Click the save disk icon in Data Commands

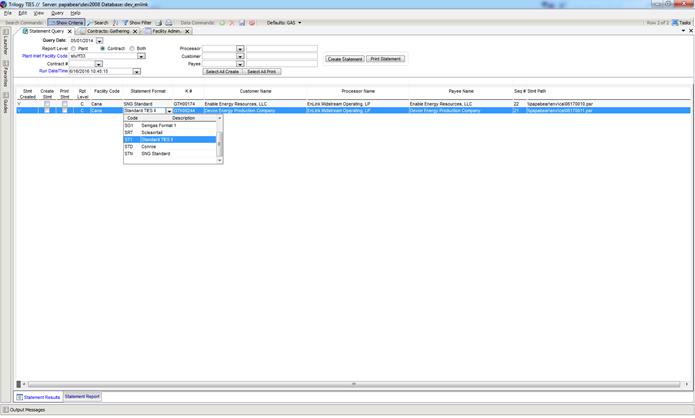241,22
